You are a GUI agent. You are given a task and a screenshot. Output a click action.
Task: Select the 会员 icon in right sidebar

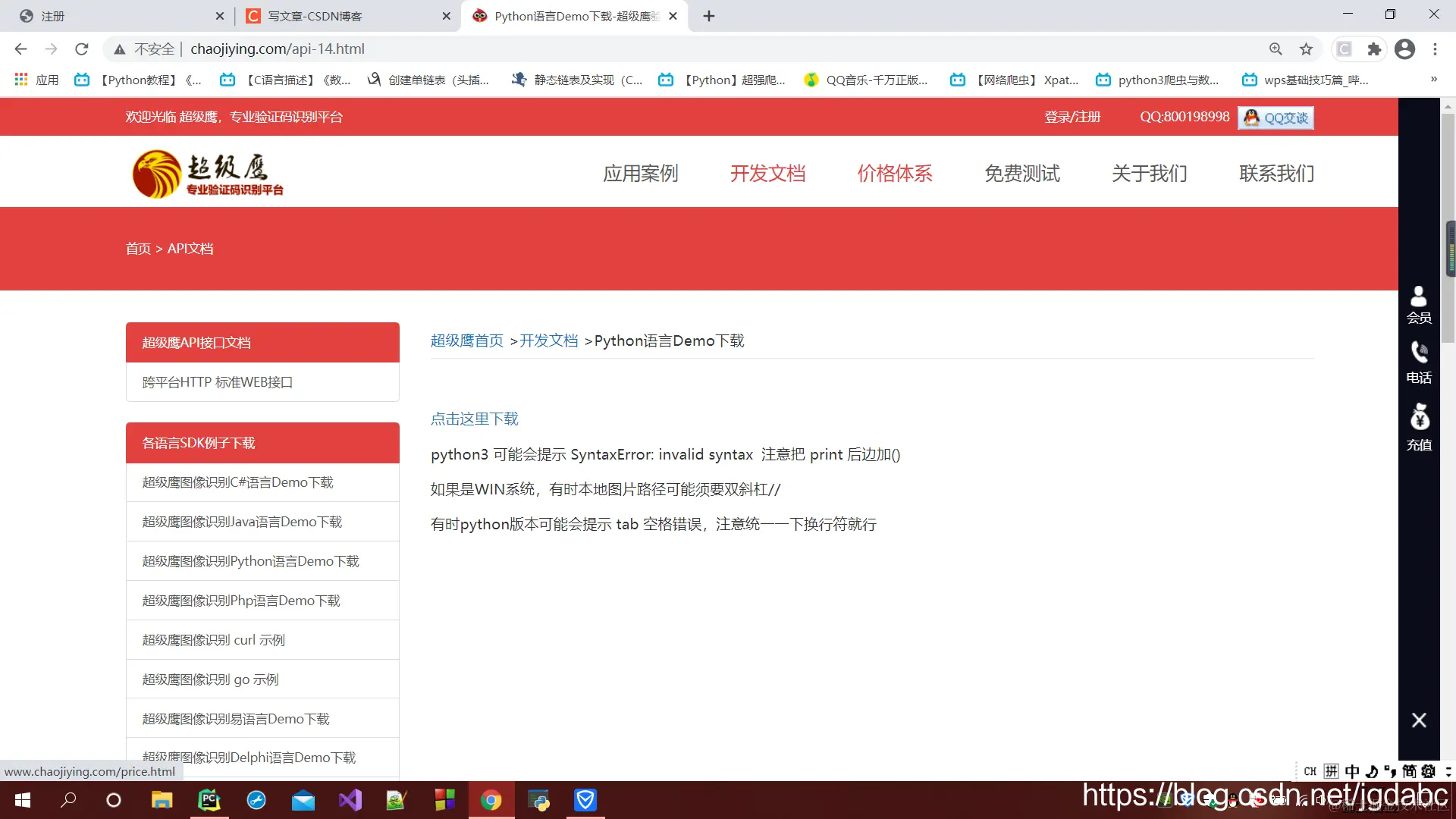(1419, 305)
